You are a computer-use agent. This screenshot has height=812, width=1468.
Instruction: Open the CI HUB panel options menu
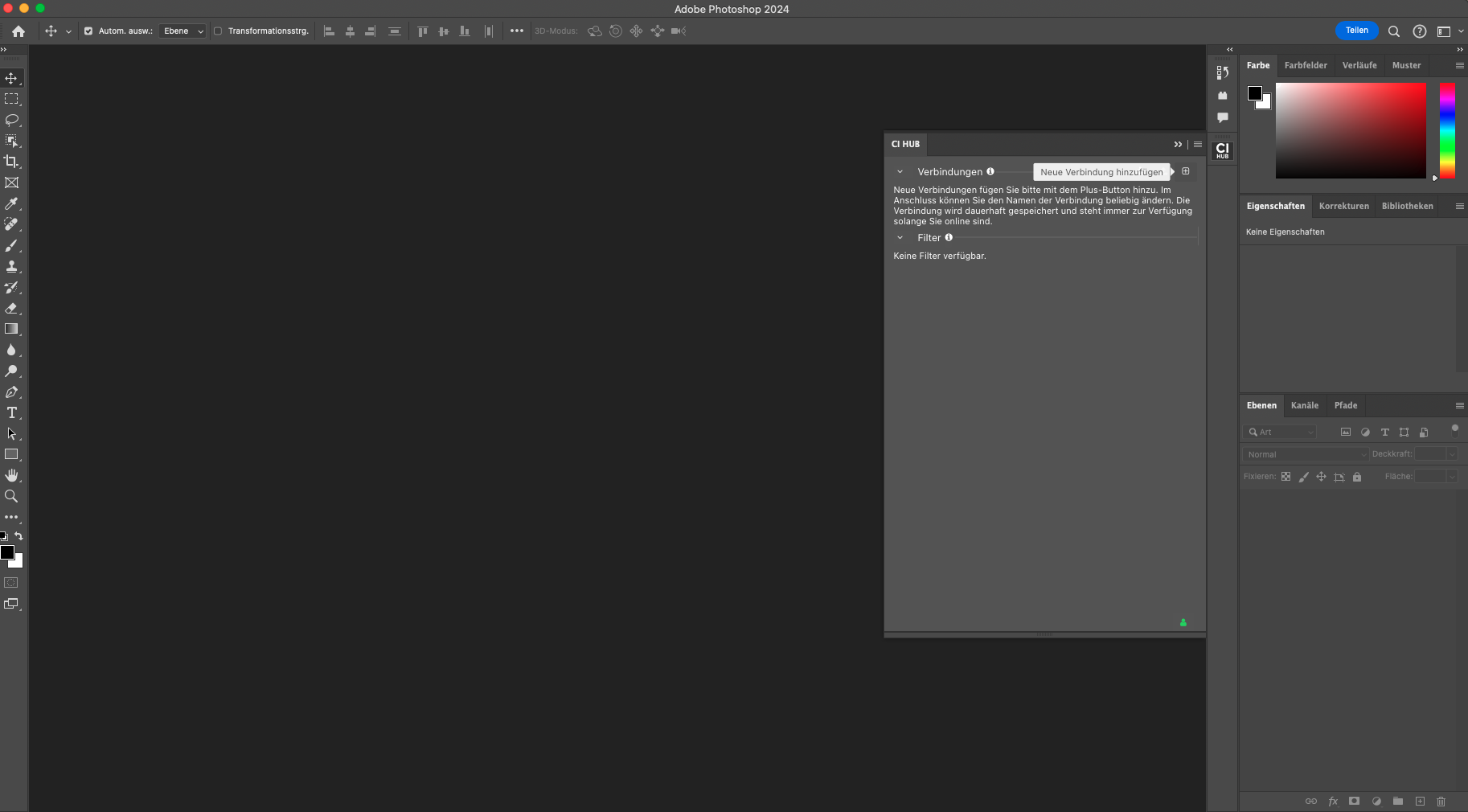[x=1197, y=145]
